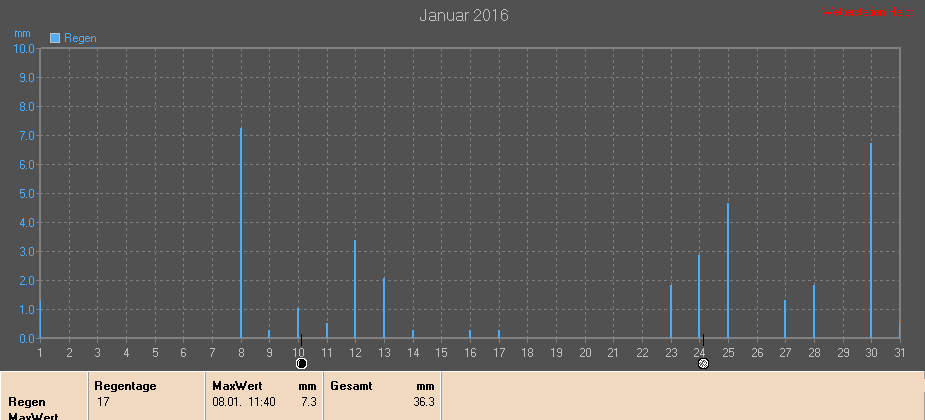Screen dimensions: 925x420
Task: Click the total value 36.3 cell
Action: coord(425,402)
